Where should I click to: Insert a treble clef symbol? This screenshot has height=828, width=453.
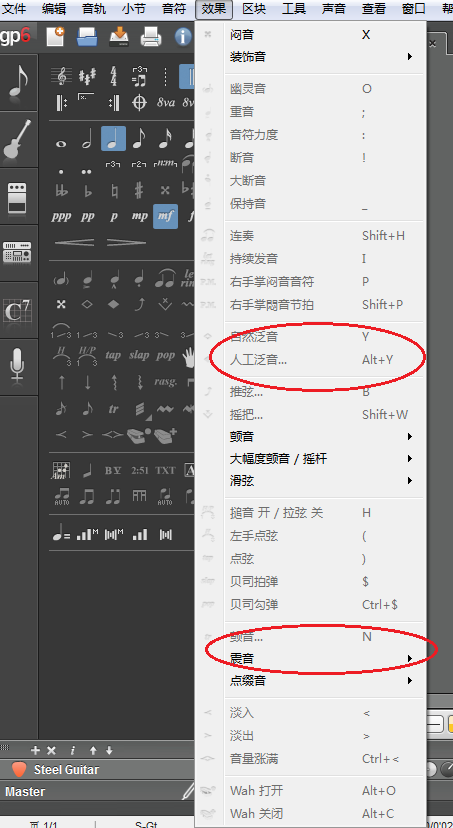click(x=61, y=76)
